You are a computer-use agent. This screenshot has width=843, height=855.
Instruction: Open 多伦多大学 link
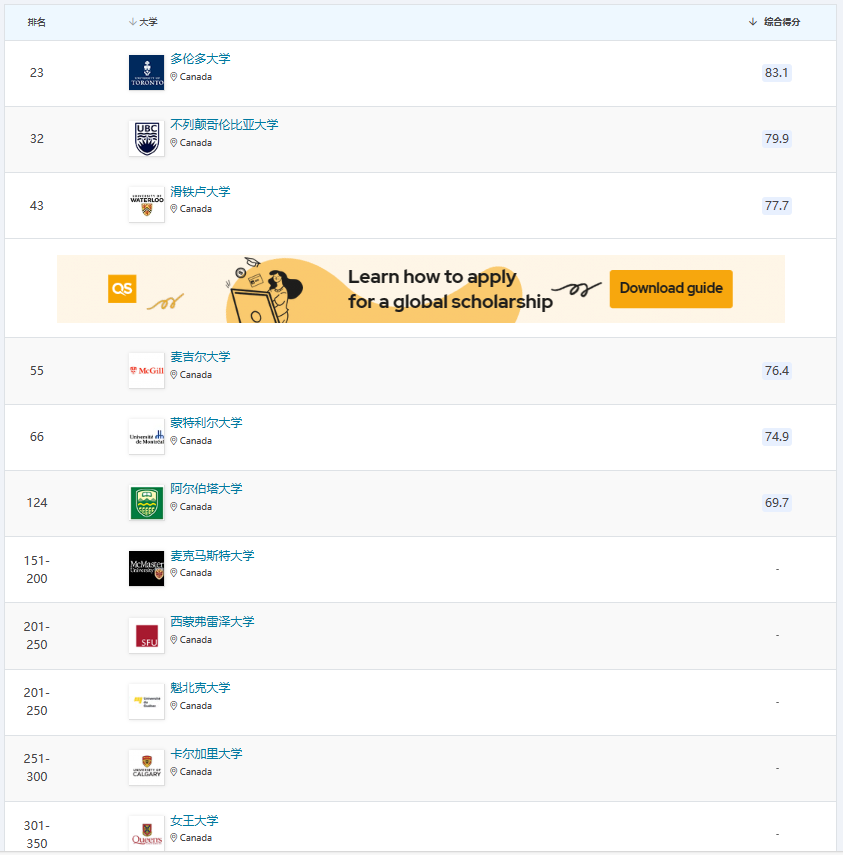click(x=200, y=58)
